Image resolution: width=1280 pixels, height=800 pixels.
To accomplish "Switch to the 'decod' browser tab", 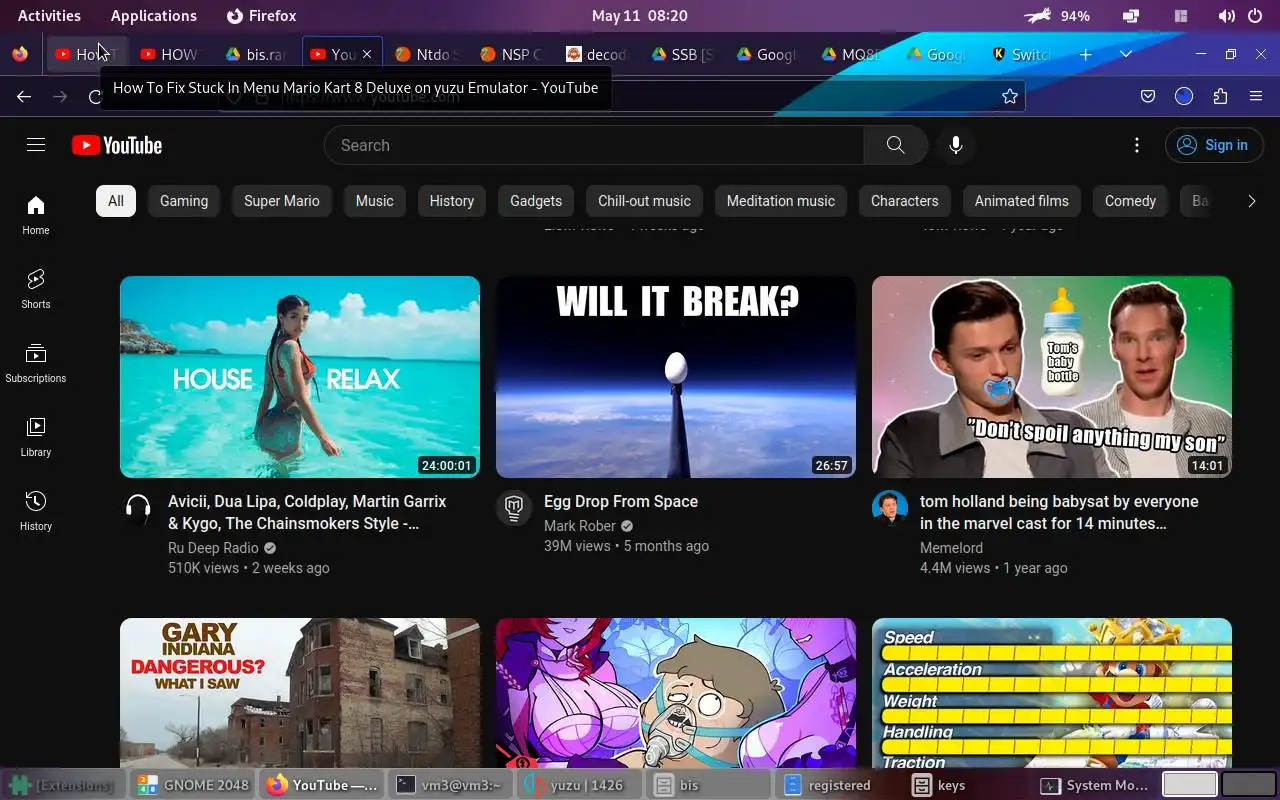I will [597, 54].
